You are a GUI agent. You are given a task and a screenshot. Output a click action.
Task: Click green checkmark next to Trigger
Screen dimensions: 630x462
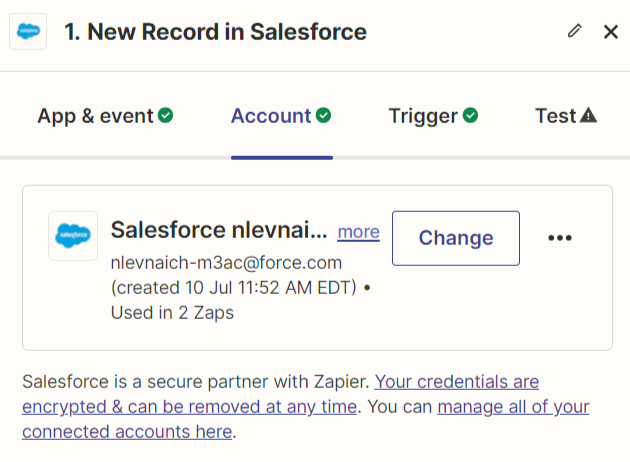point(470,115)
